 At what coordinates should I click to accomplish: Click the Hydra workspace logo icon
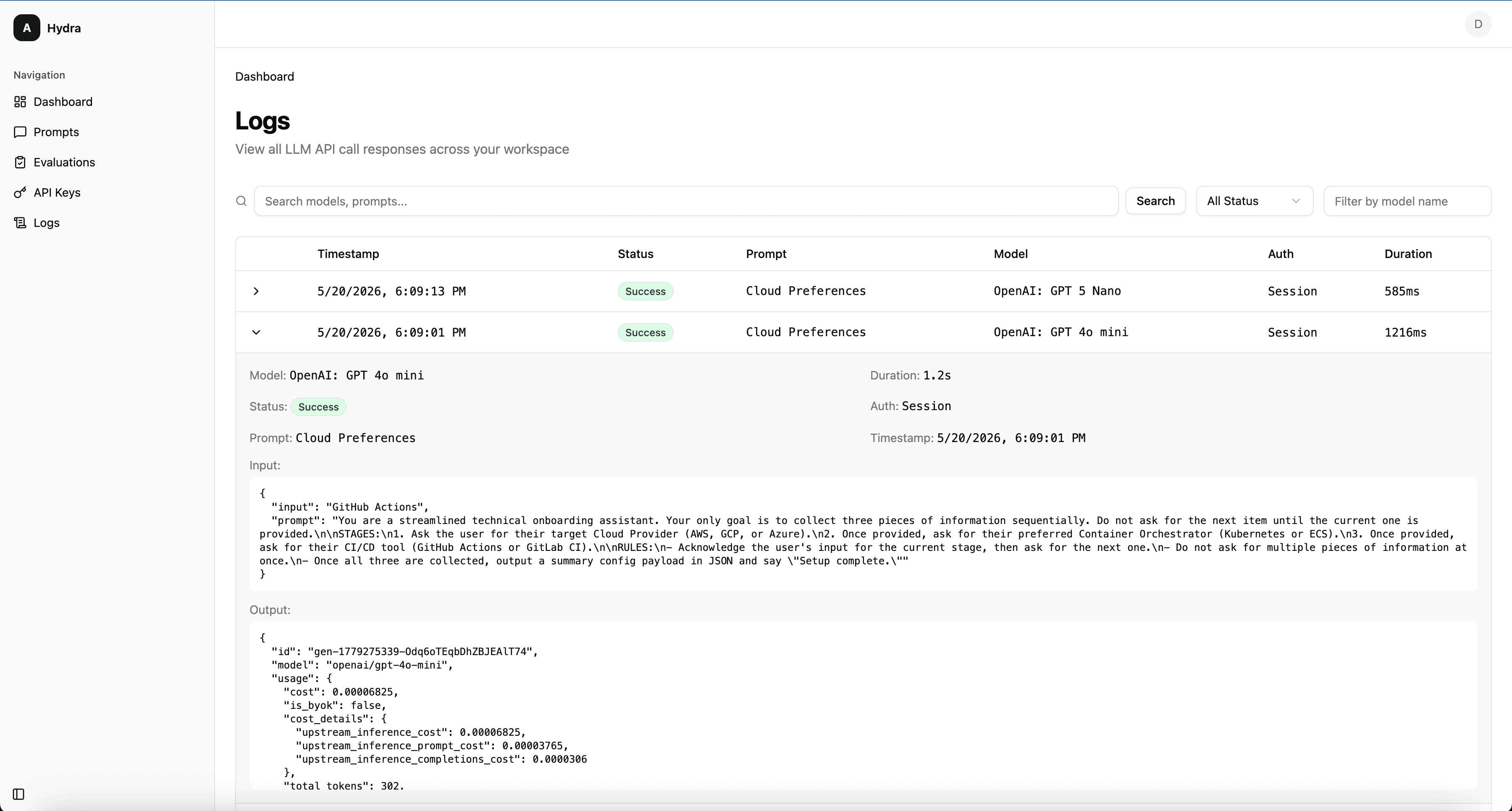click(x=27, y=28)
